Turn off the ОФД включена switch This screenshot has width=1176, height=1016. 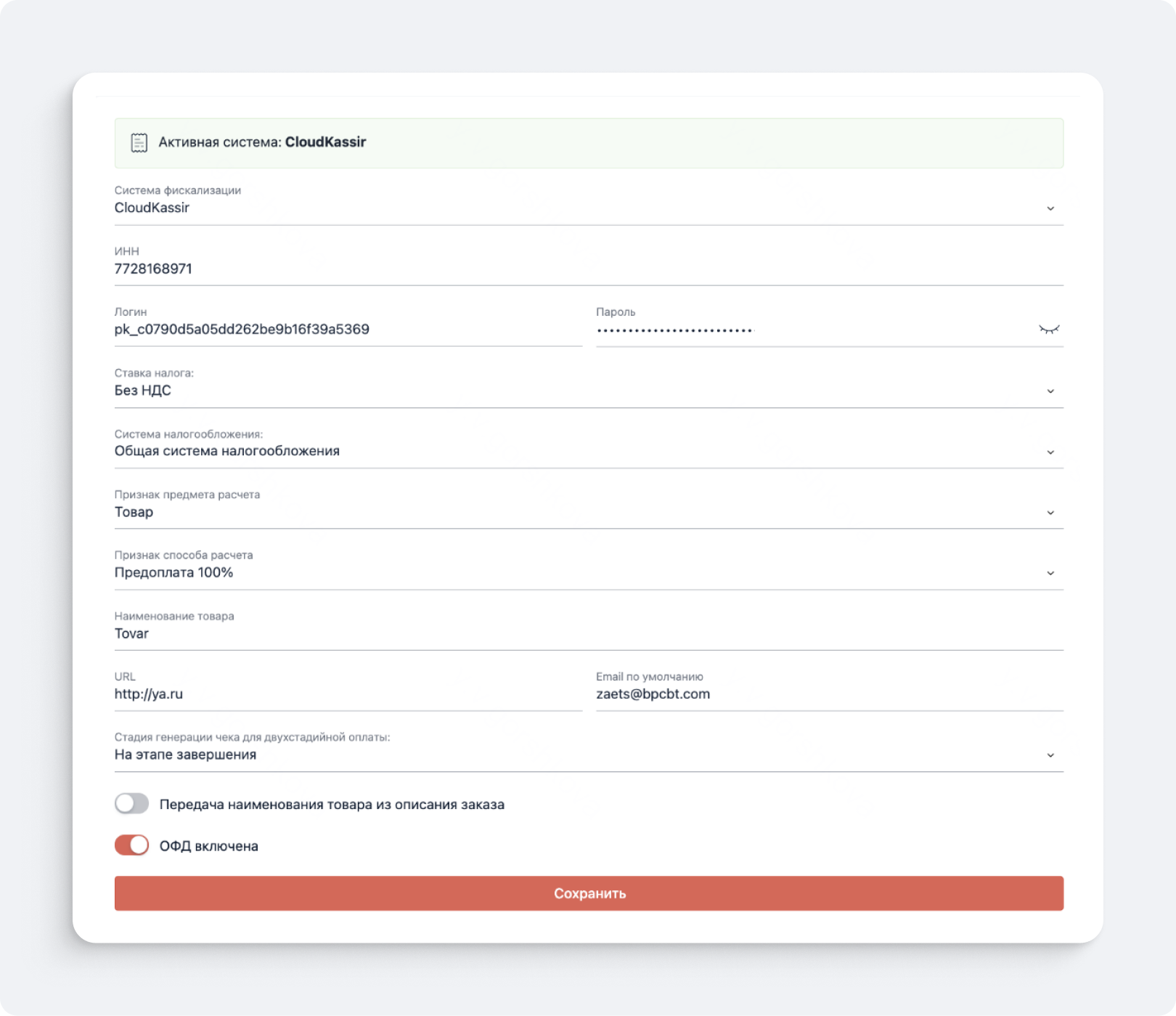click(131, 845)
